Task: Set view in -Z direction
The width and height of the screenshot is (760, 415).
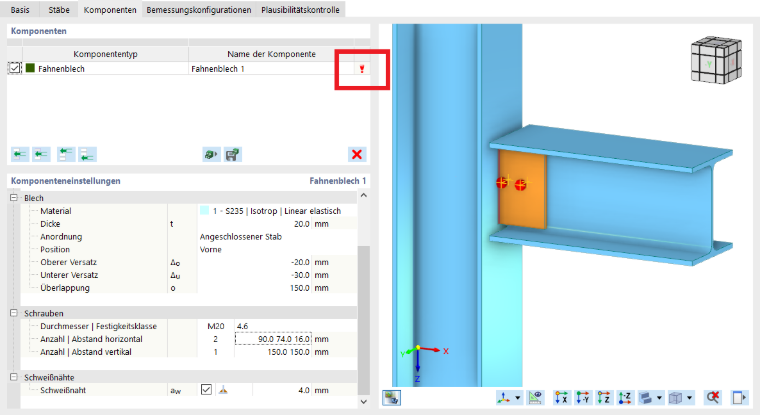Action: [625, 398]
